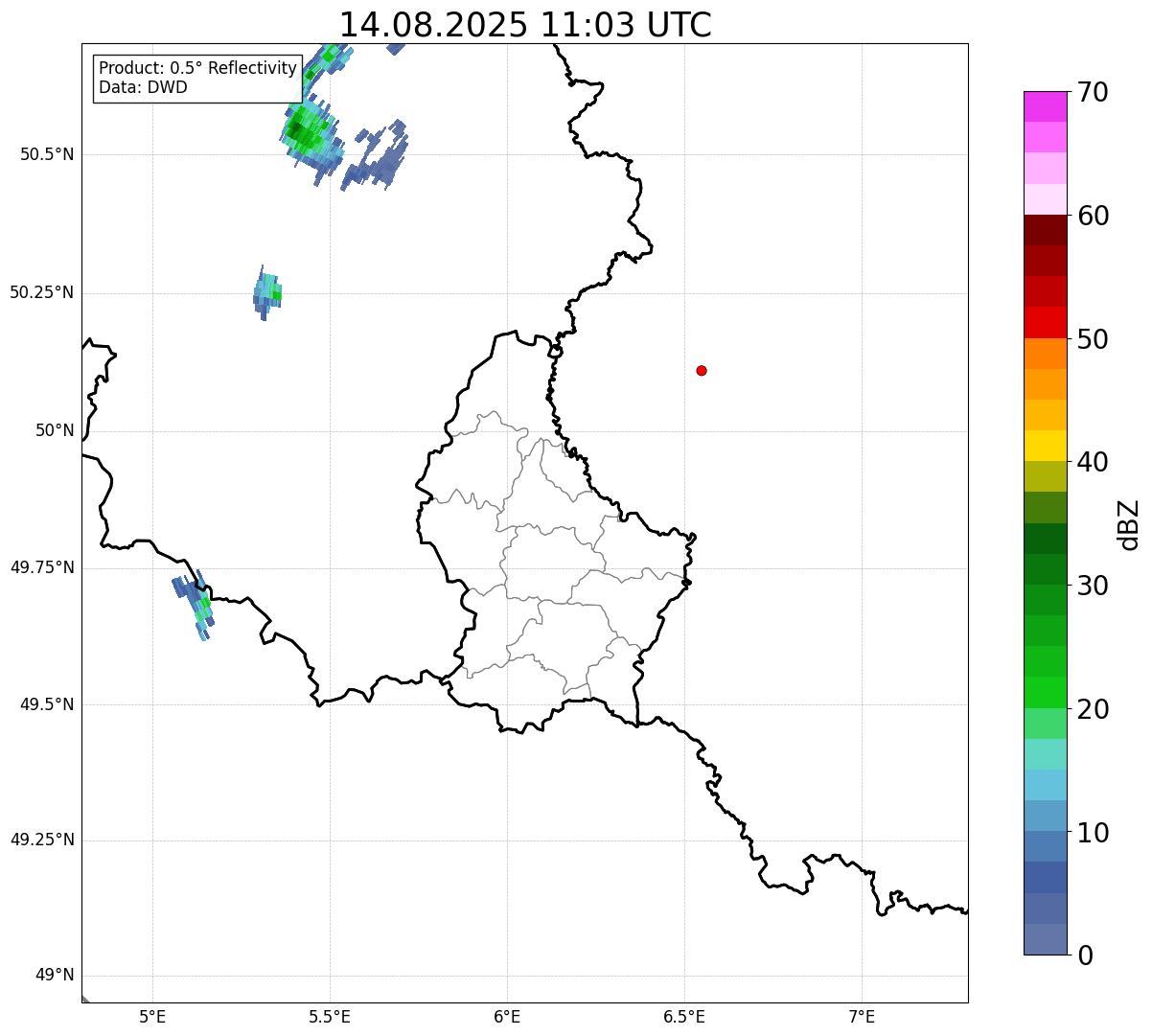This screenshot has width=1152, height=1036.
Task: Click the light green swatch just below 20
Action: click(x=1046, y=724)
